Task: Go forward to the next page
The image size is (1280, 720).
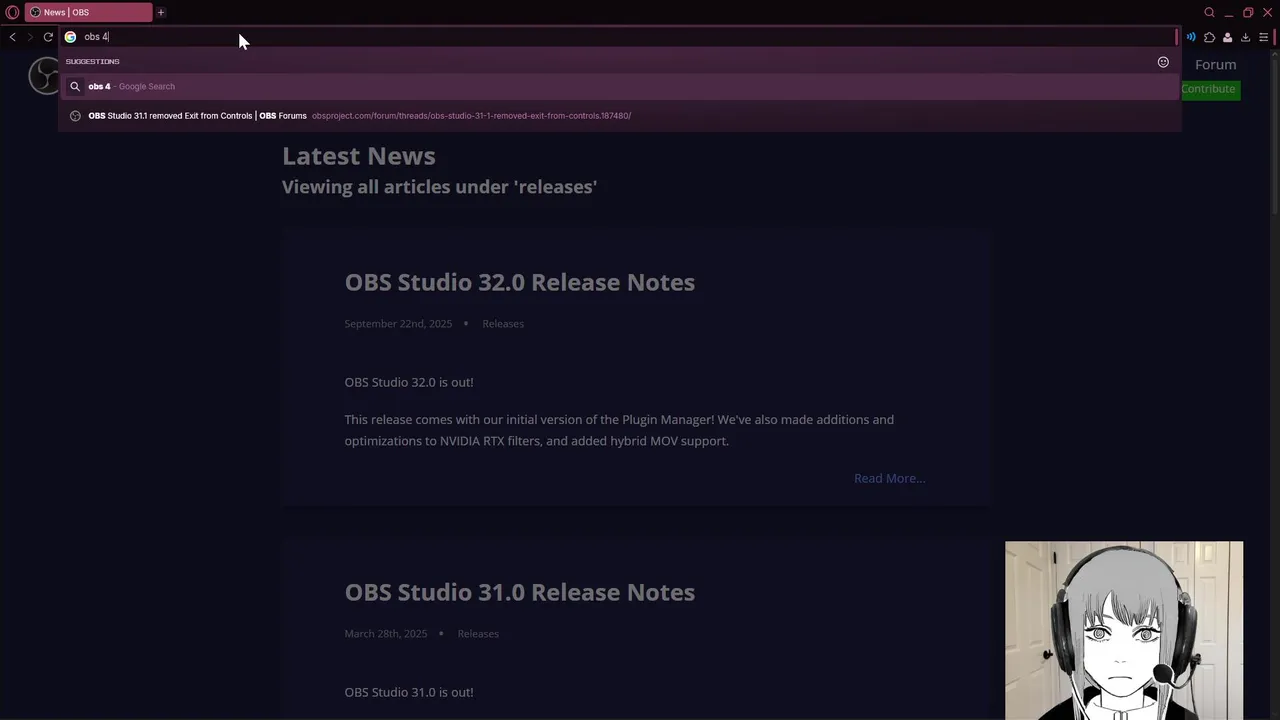Action: (x=30, y=37)
